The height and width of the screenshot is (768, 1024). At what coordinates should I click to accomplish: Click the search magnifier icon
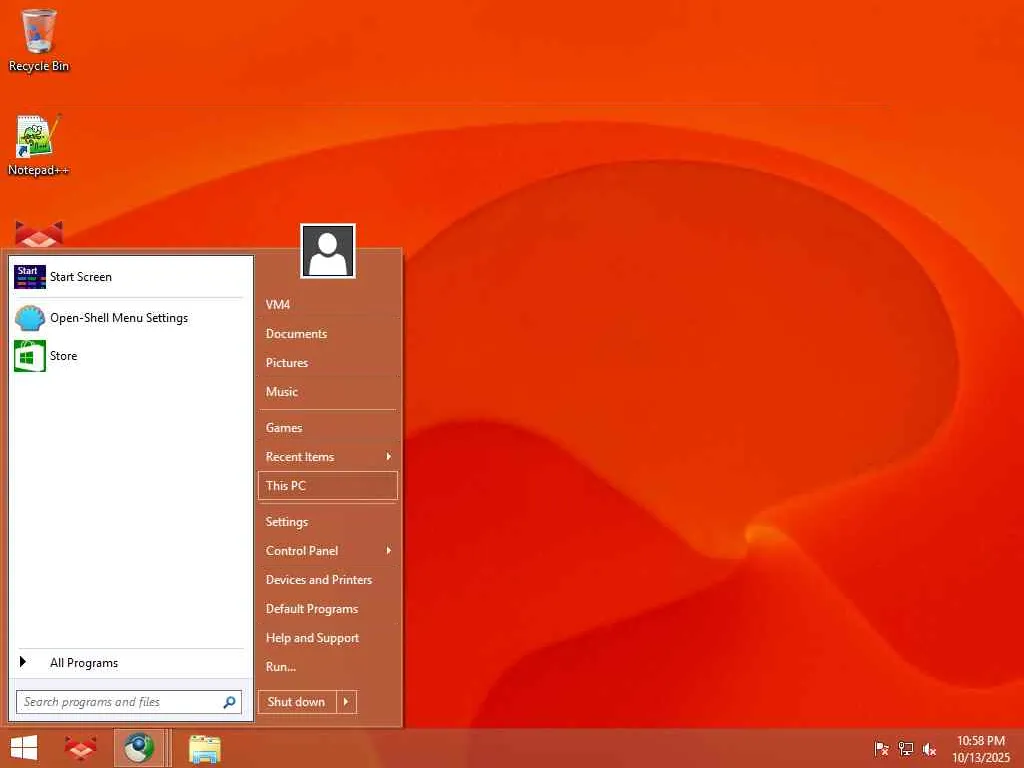[229, 702]
